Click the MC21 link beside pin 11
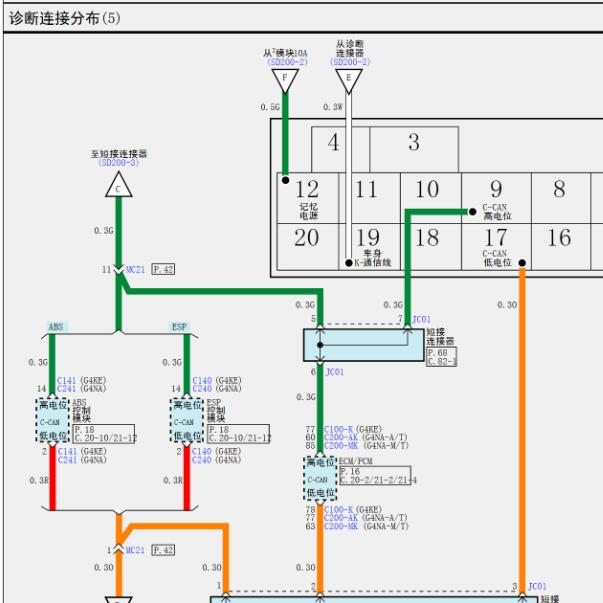 pos(135,270)
